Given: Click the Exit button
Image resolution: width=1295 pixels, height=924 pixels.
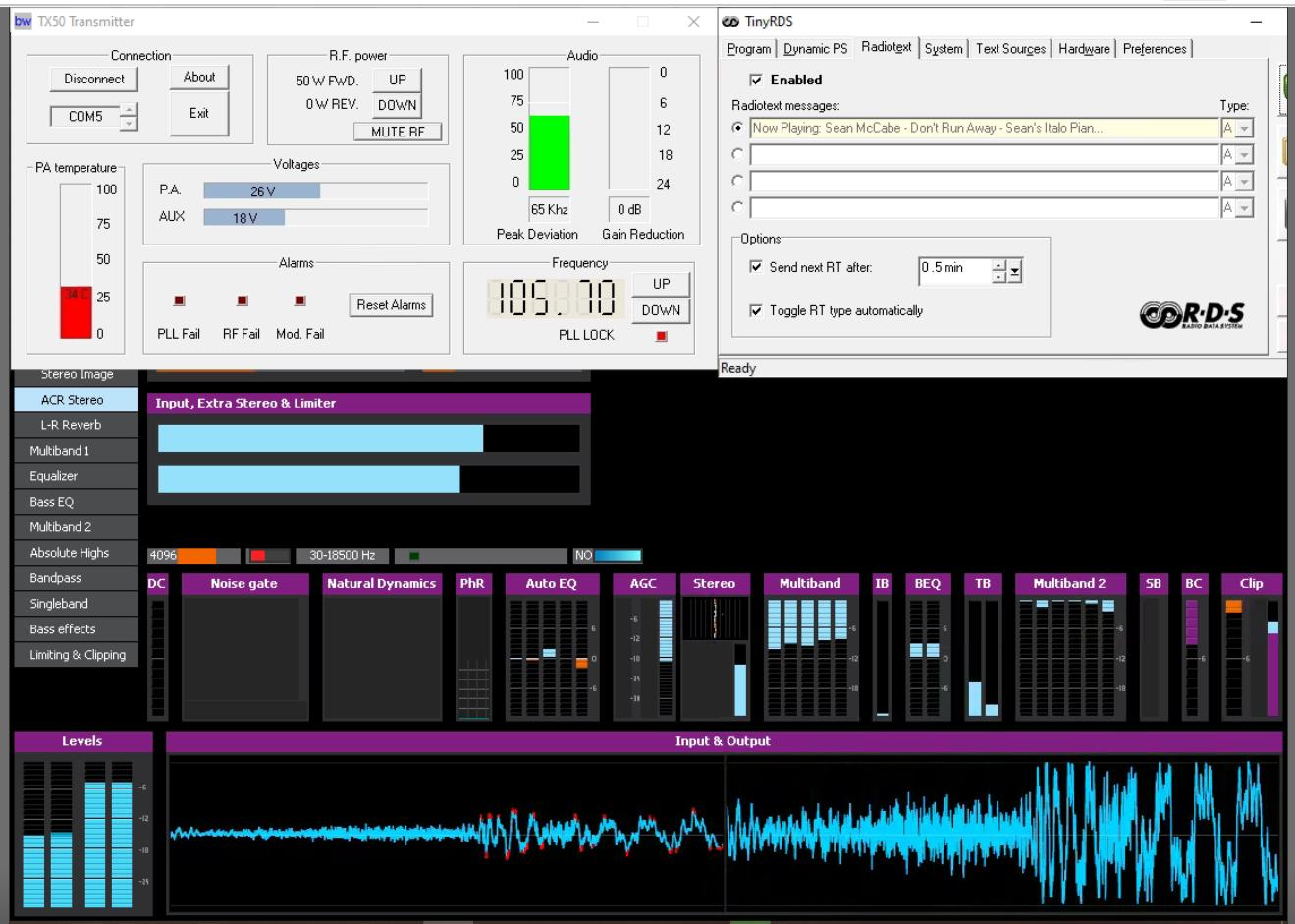Looking at the screenshot, I should pos(199,114).
